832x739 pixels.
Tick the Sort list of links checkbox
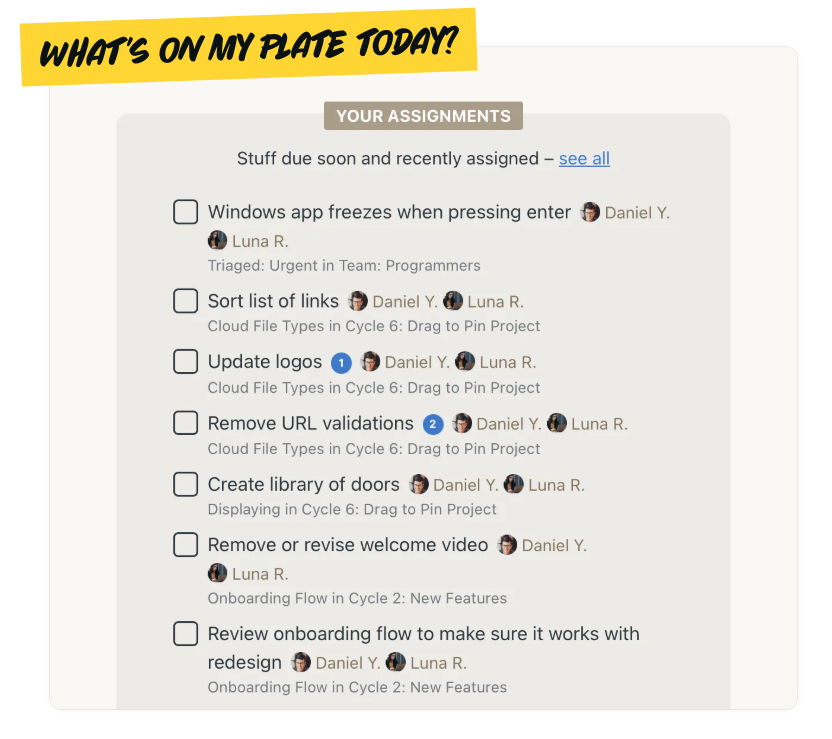(x=186, y=301)
